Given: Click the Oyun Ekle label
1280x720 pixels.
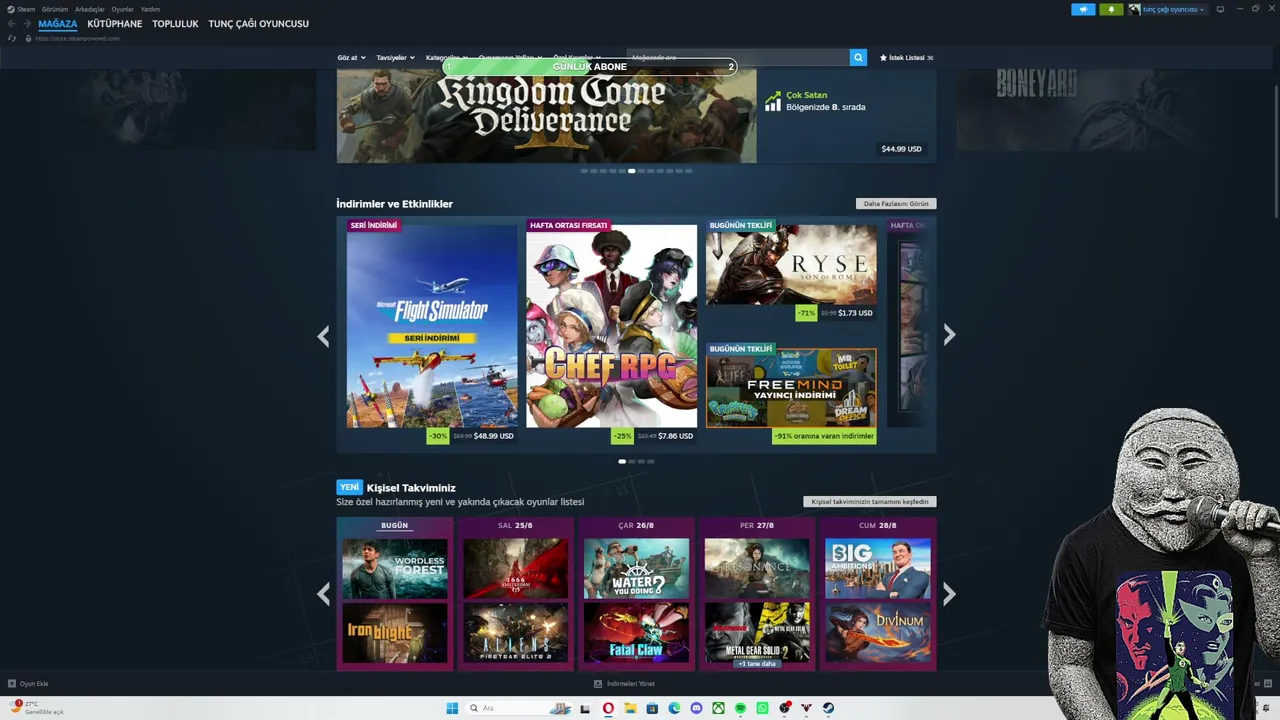Looking at the screenshot, I should [x=34, y=684].
